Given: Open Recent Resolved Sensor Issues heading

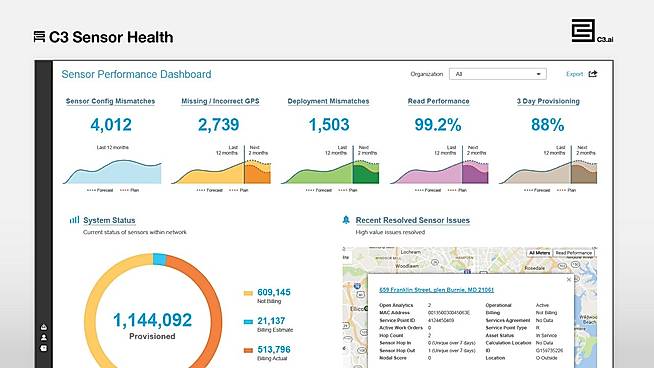Looking at the screenshot, I should point(413,220).
